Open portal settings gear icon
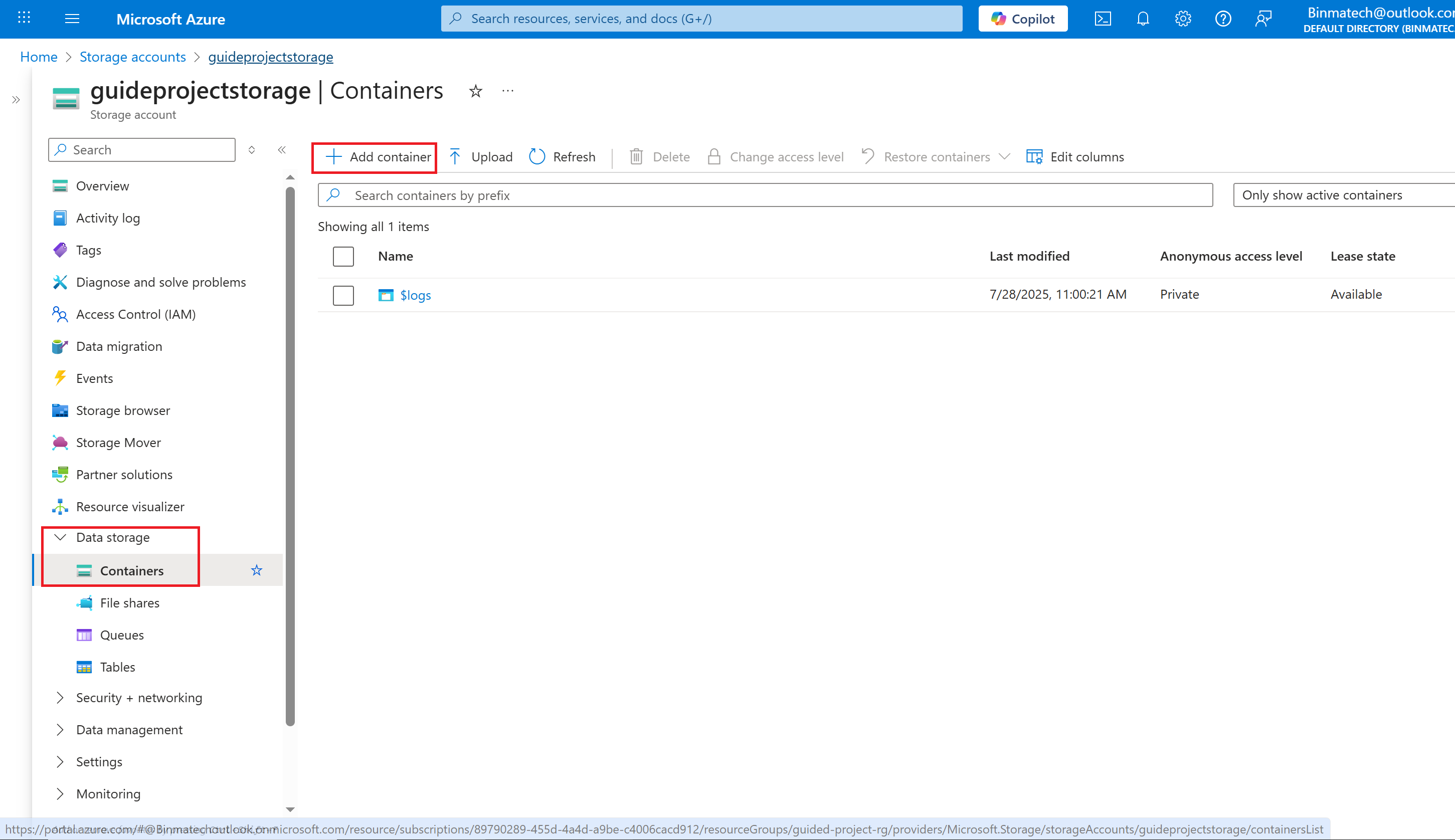1455x840 pixels. [1183, 19]
